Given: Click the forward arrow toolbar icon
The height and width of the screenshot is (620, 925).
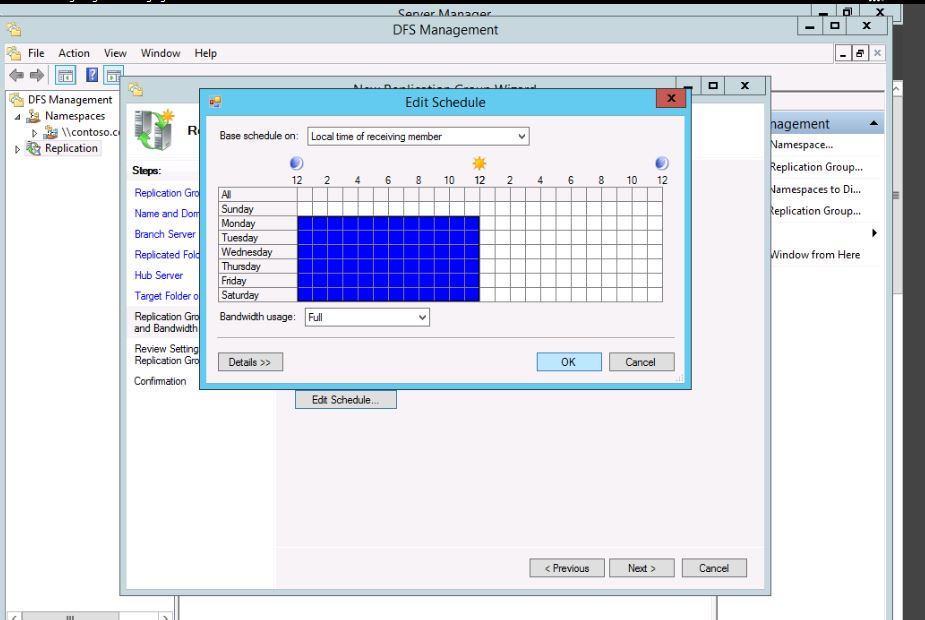Looking at the screenshot, I should 37,75.
